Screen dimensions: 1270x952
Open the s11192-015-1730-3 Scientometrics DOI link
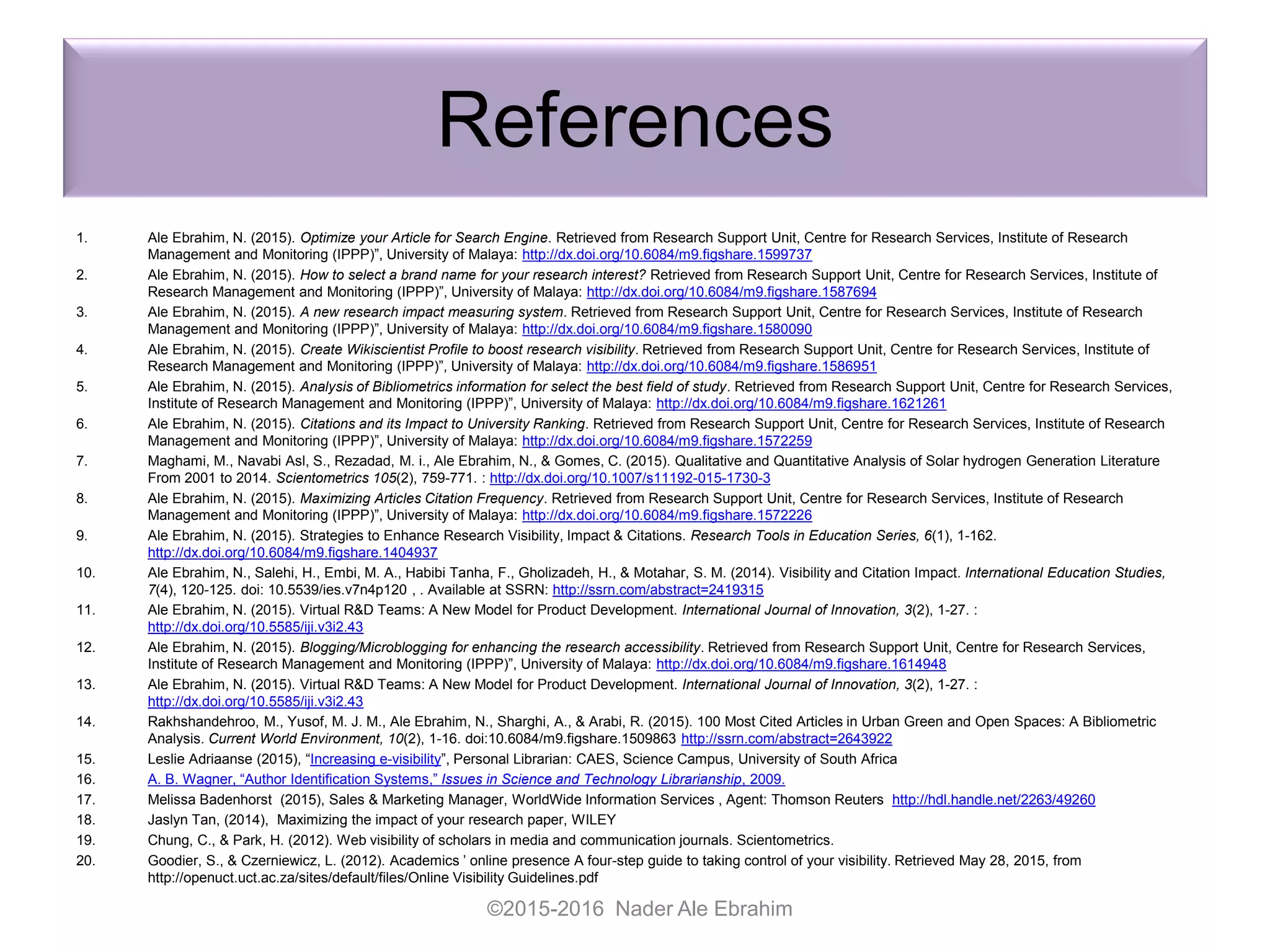pos(630,478)
